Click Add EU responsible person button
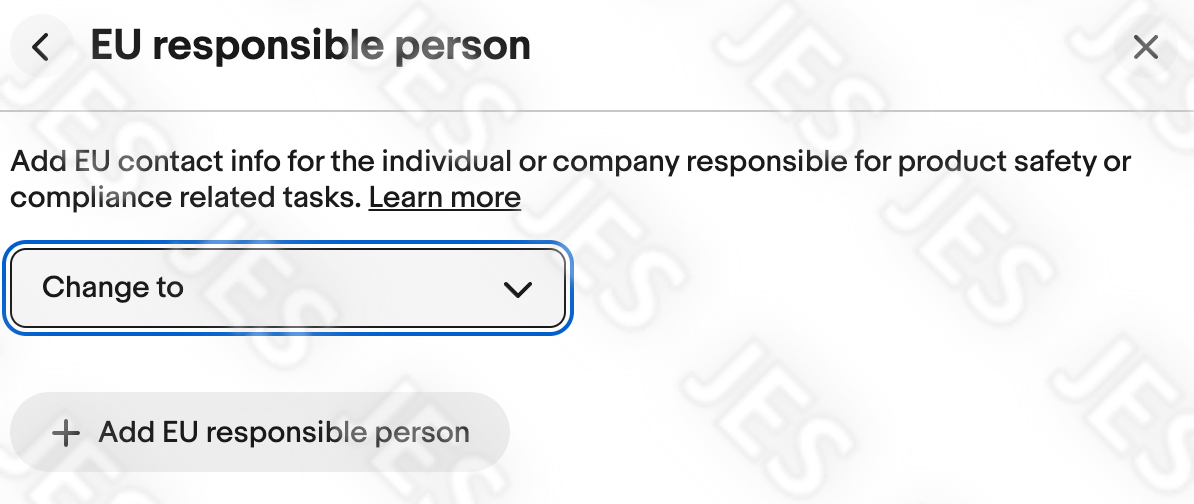This screenshot has height=504, width=1194. point(260,432)
